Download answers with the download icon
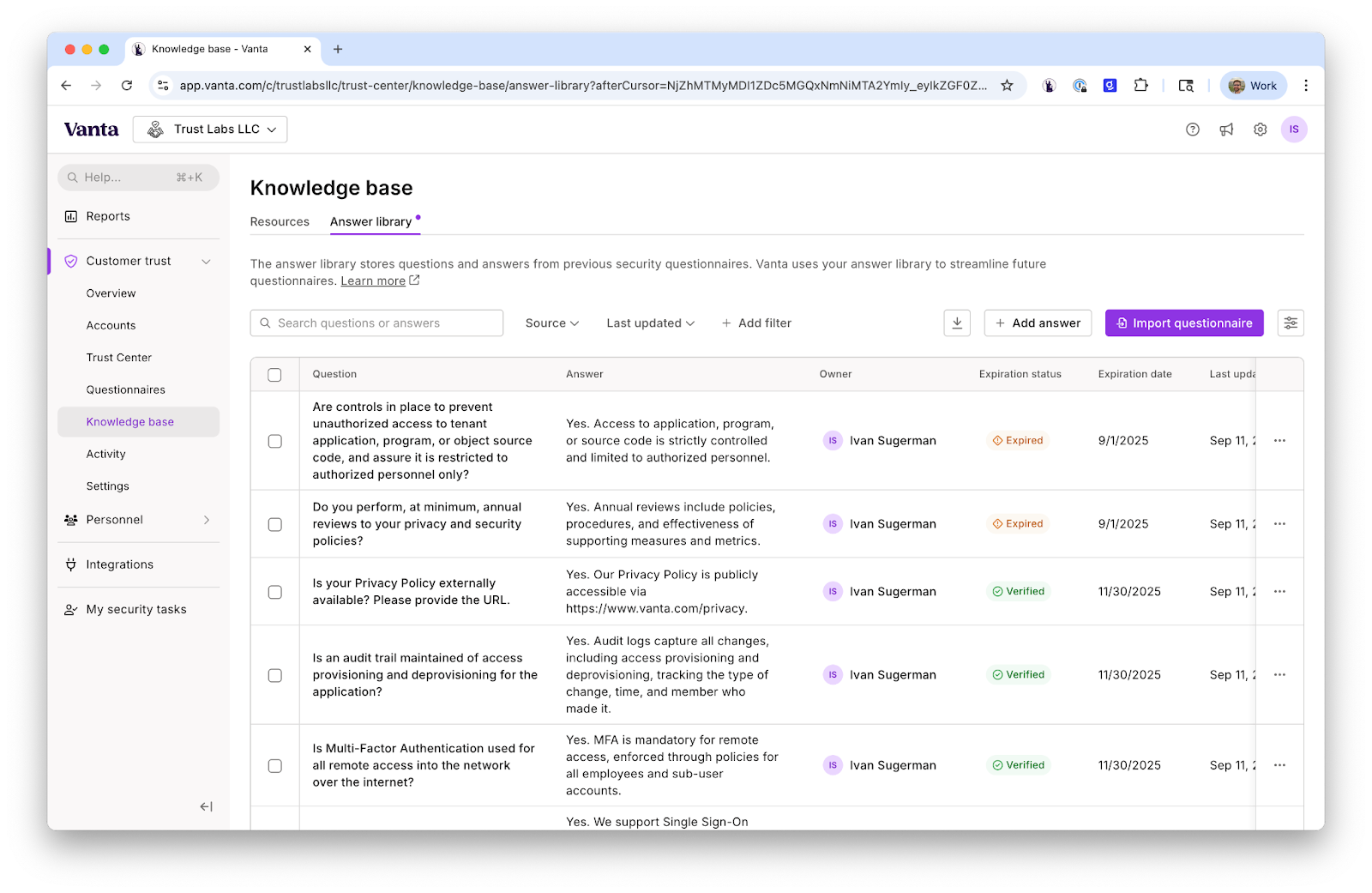 [x=957, y=323]
